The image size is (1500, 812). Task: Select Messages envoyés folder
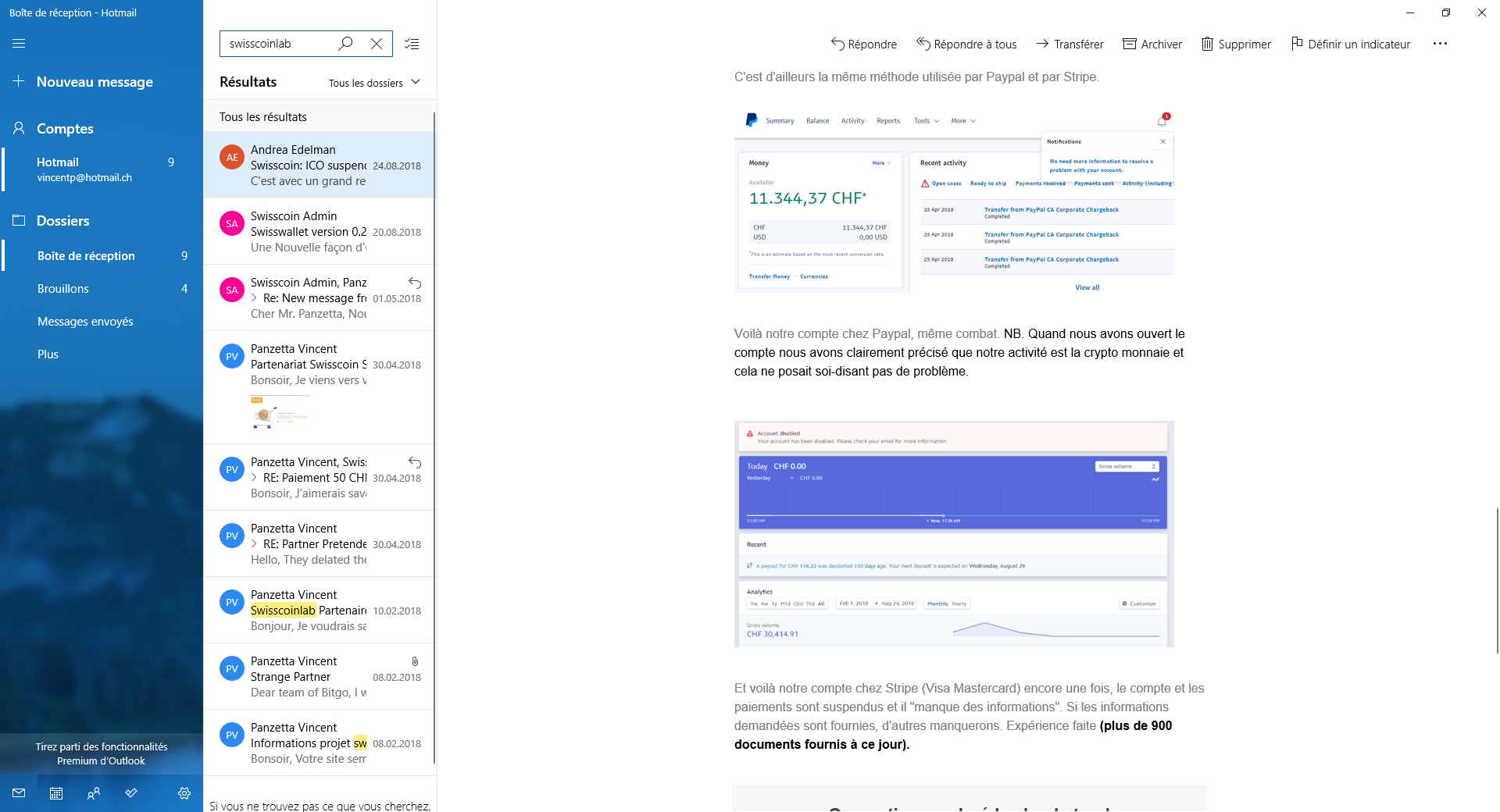coord(85,322)
